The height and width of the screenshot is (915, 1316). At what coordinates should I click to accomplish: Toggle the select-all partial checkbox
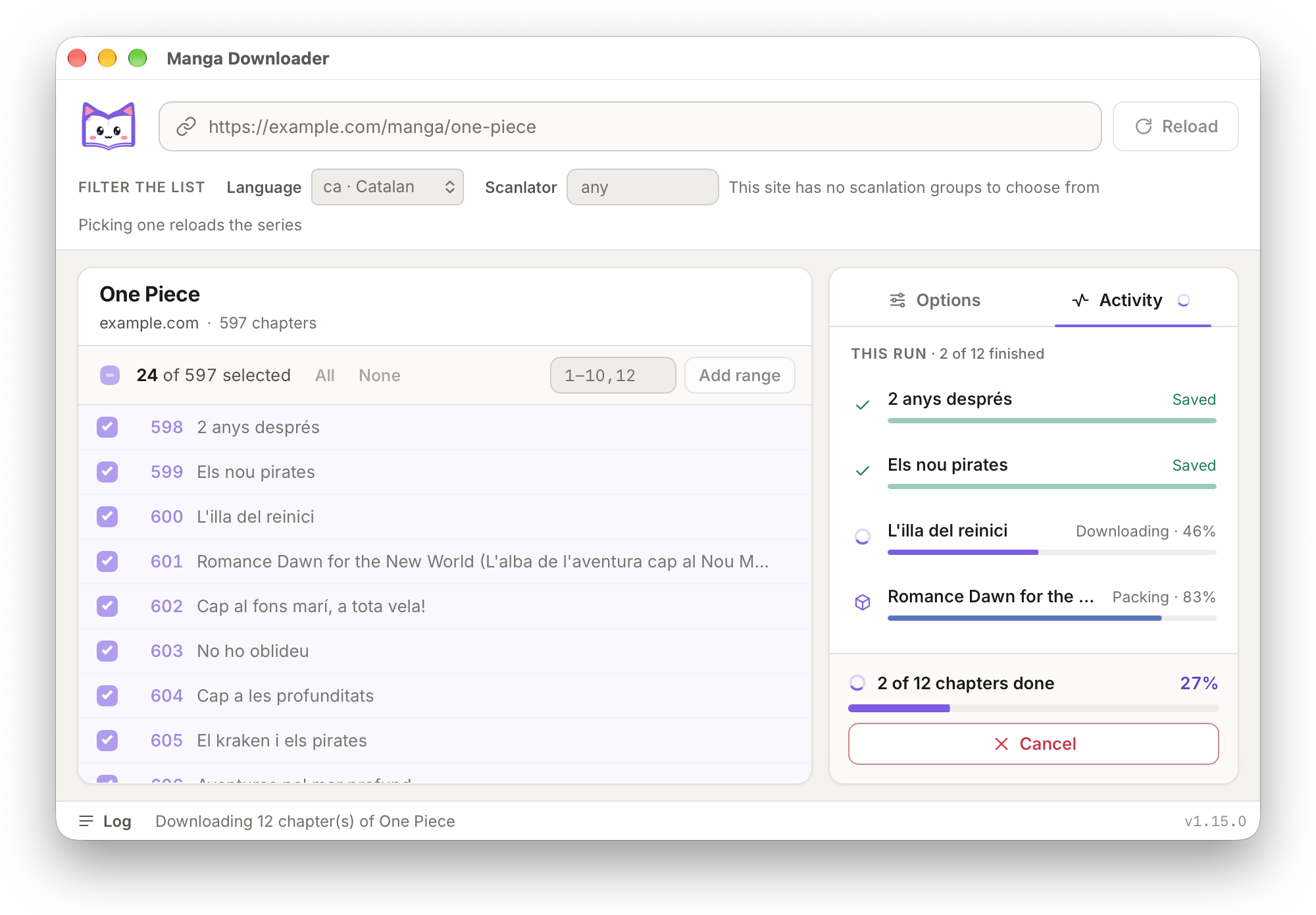(110, 375)
